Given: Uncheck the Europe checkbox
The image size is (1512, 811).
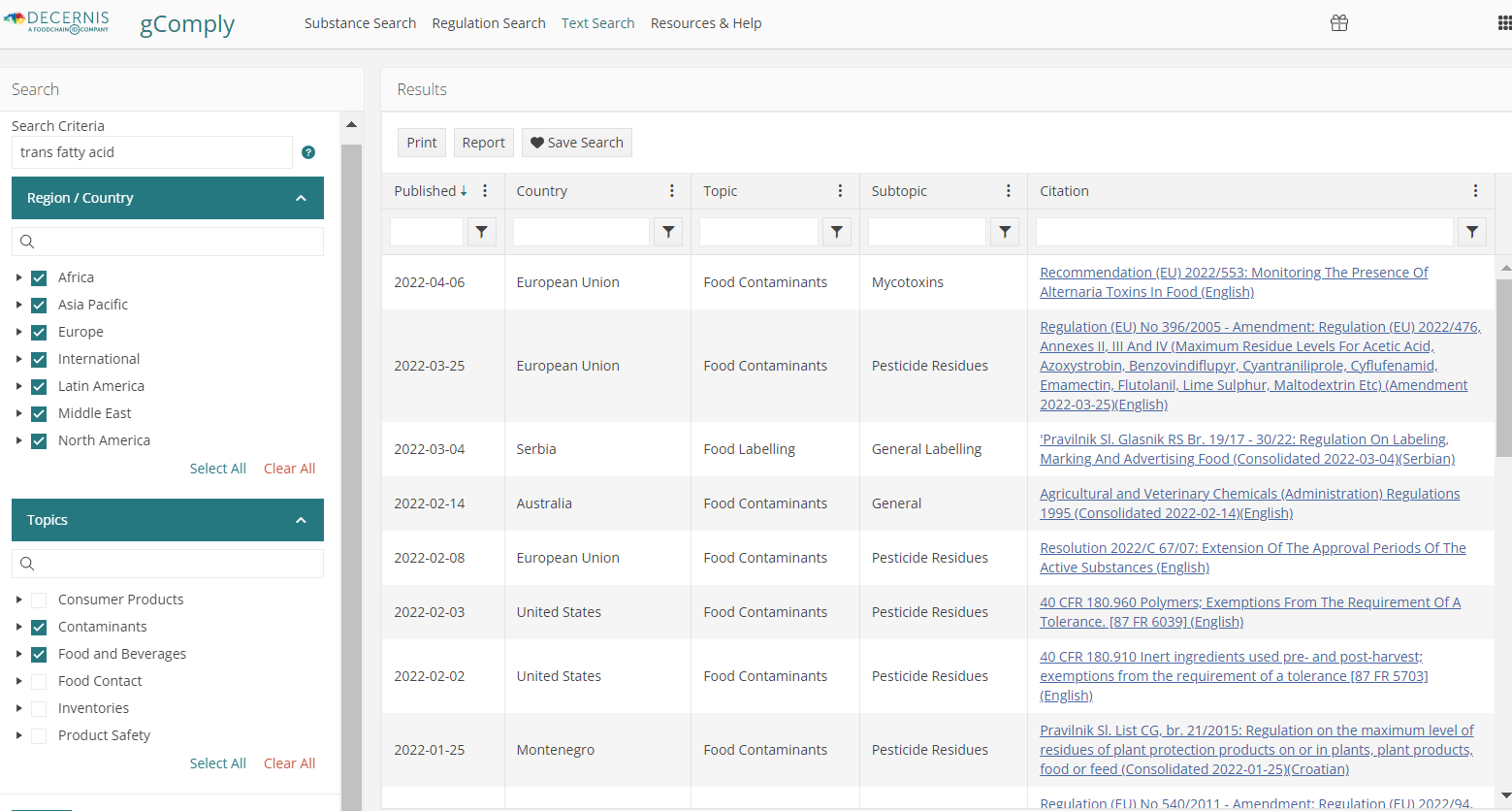Looking at the screenshot, I should click(x=39, y=333).
